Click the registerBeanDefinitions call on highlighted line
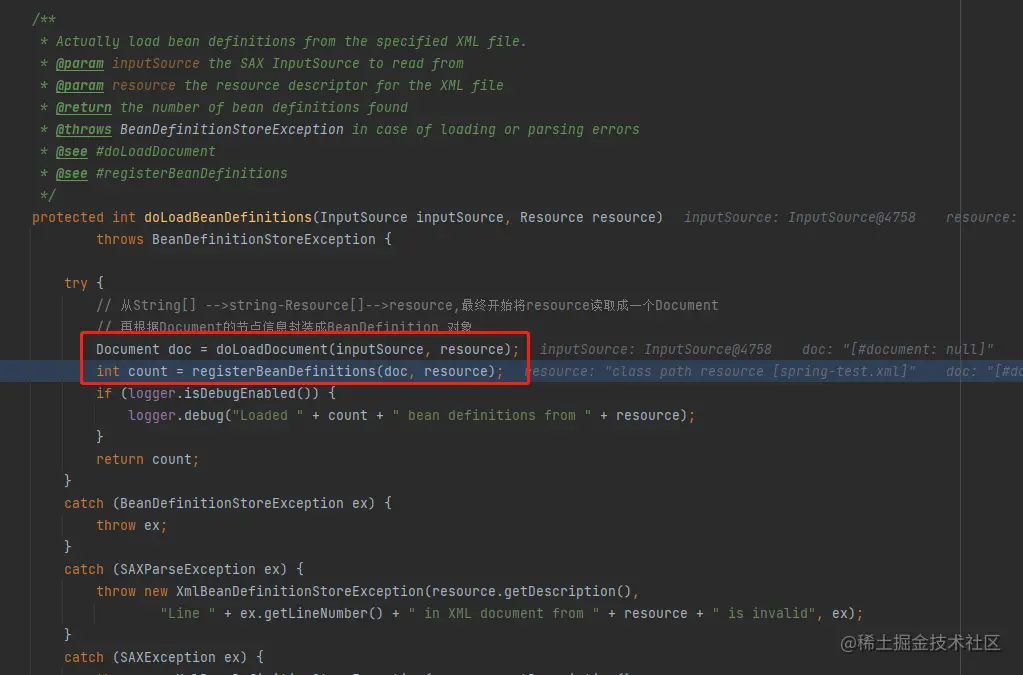This screenshot has width=1023, height=675. 284,371
